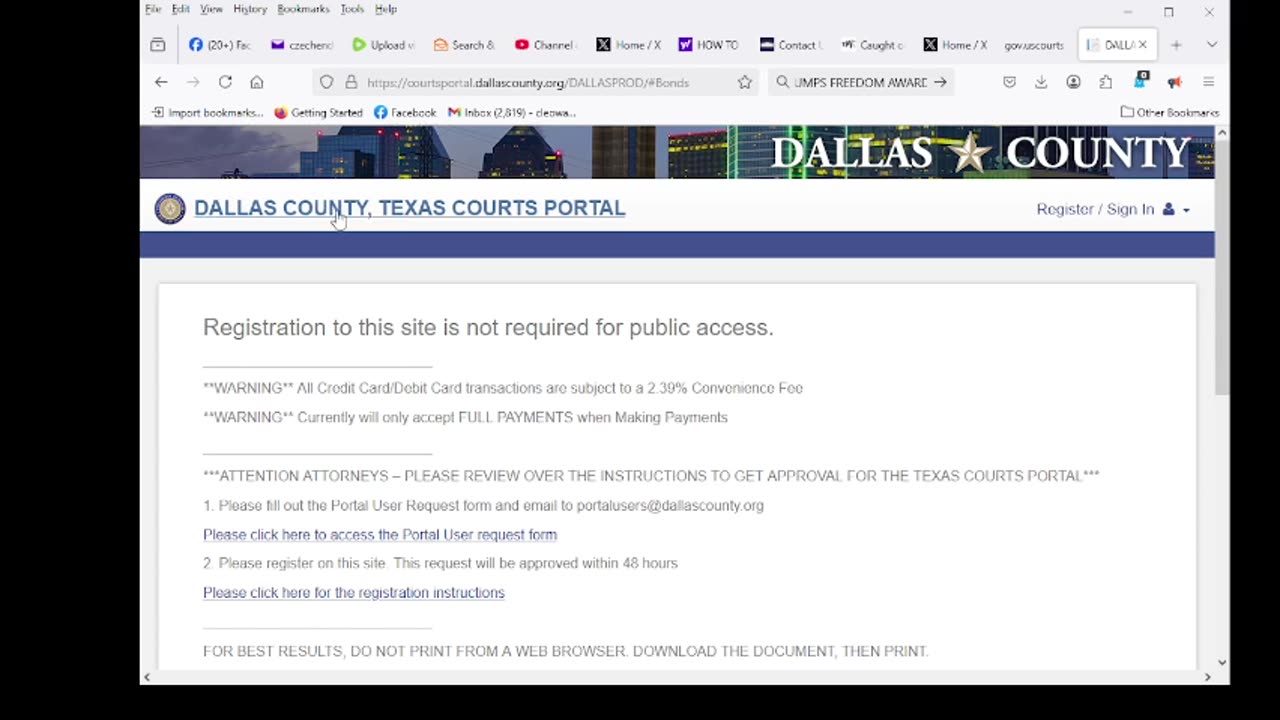
Task: Click the vertical scrollbar thumb
Action: tap(1221, 265)
